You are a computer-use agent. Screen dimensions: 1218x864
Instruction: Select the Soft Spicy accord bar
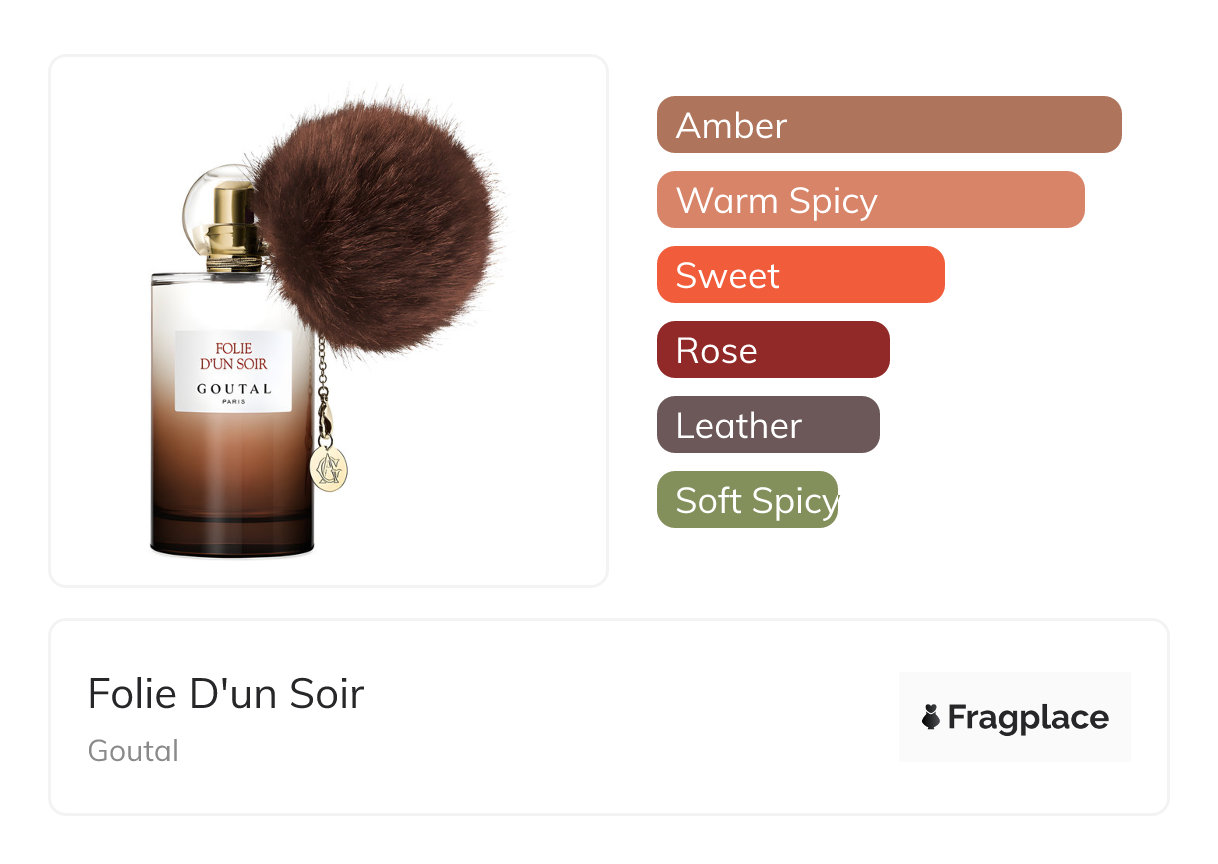748,500
